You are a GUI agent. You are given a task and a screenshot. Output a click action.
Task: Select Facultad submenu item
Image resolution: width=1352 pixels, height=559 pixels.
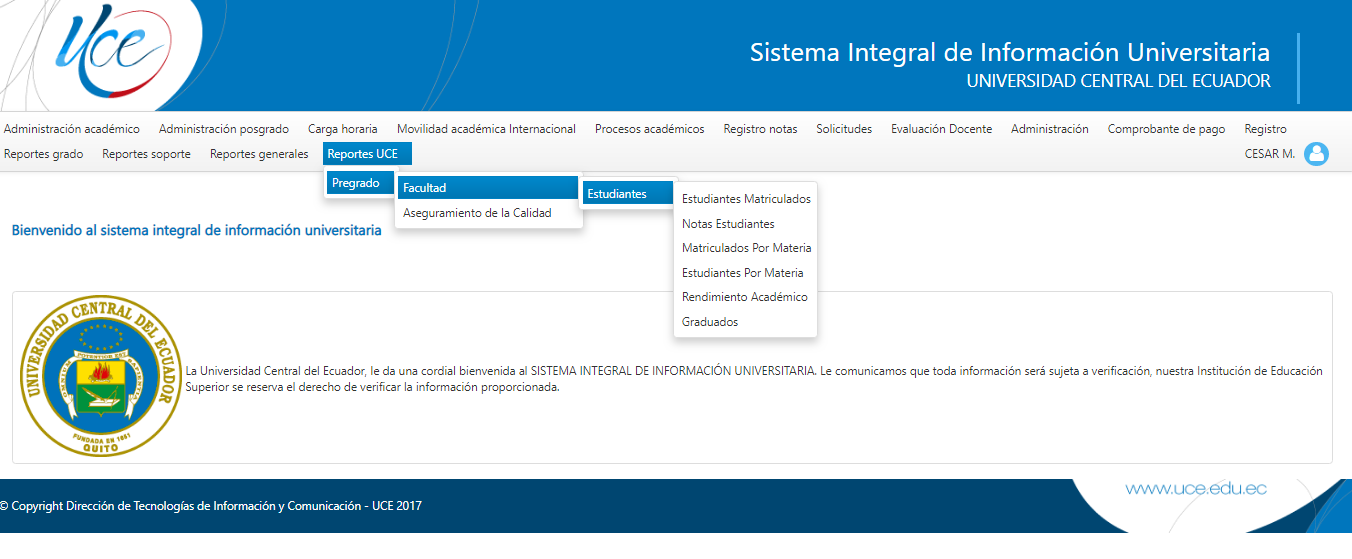pos(488,188)
